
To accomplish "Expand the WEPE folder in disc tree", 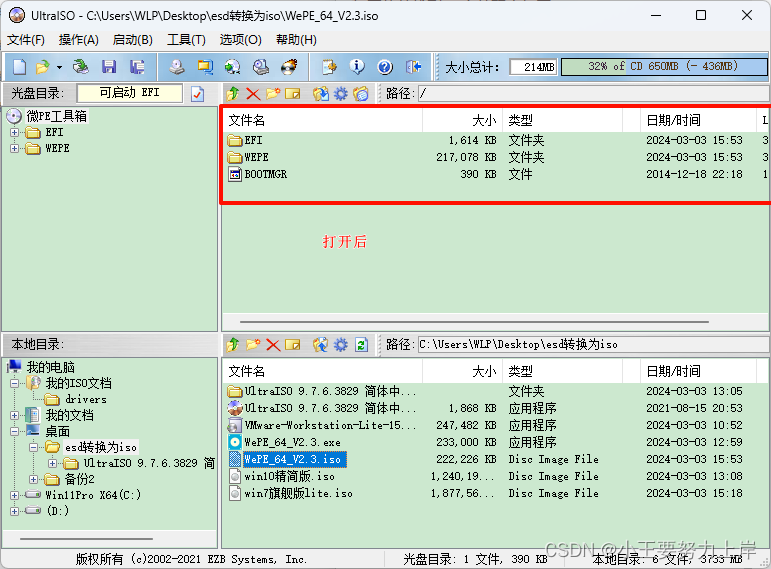I will tap(14, 148).
